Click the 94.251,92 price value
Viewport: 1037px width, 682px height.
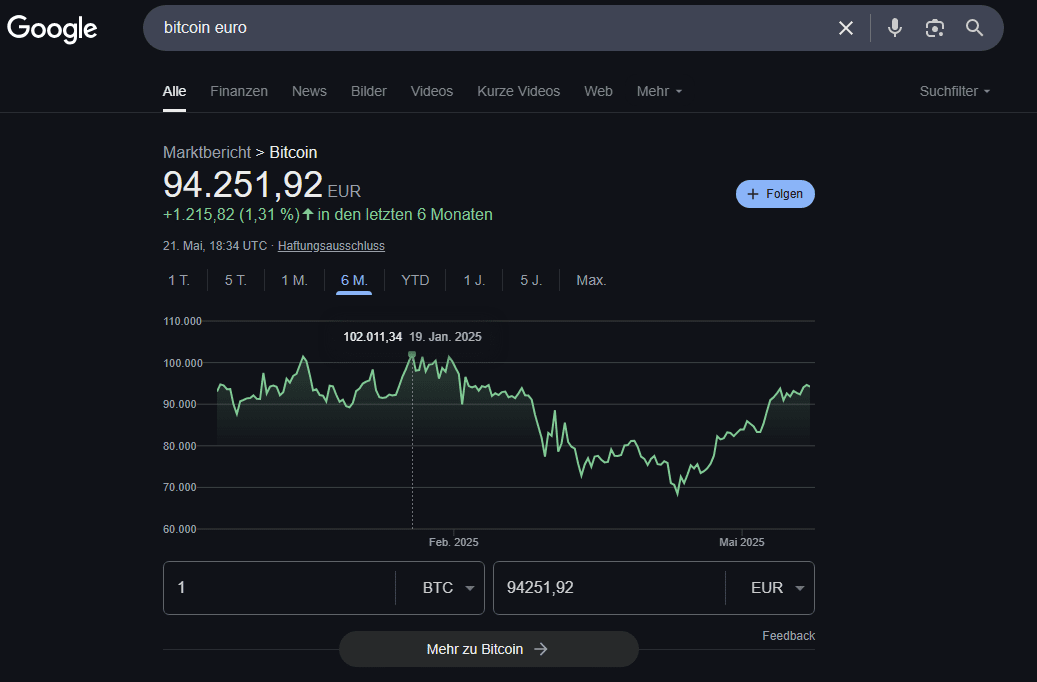pos(243,184)
